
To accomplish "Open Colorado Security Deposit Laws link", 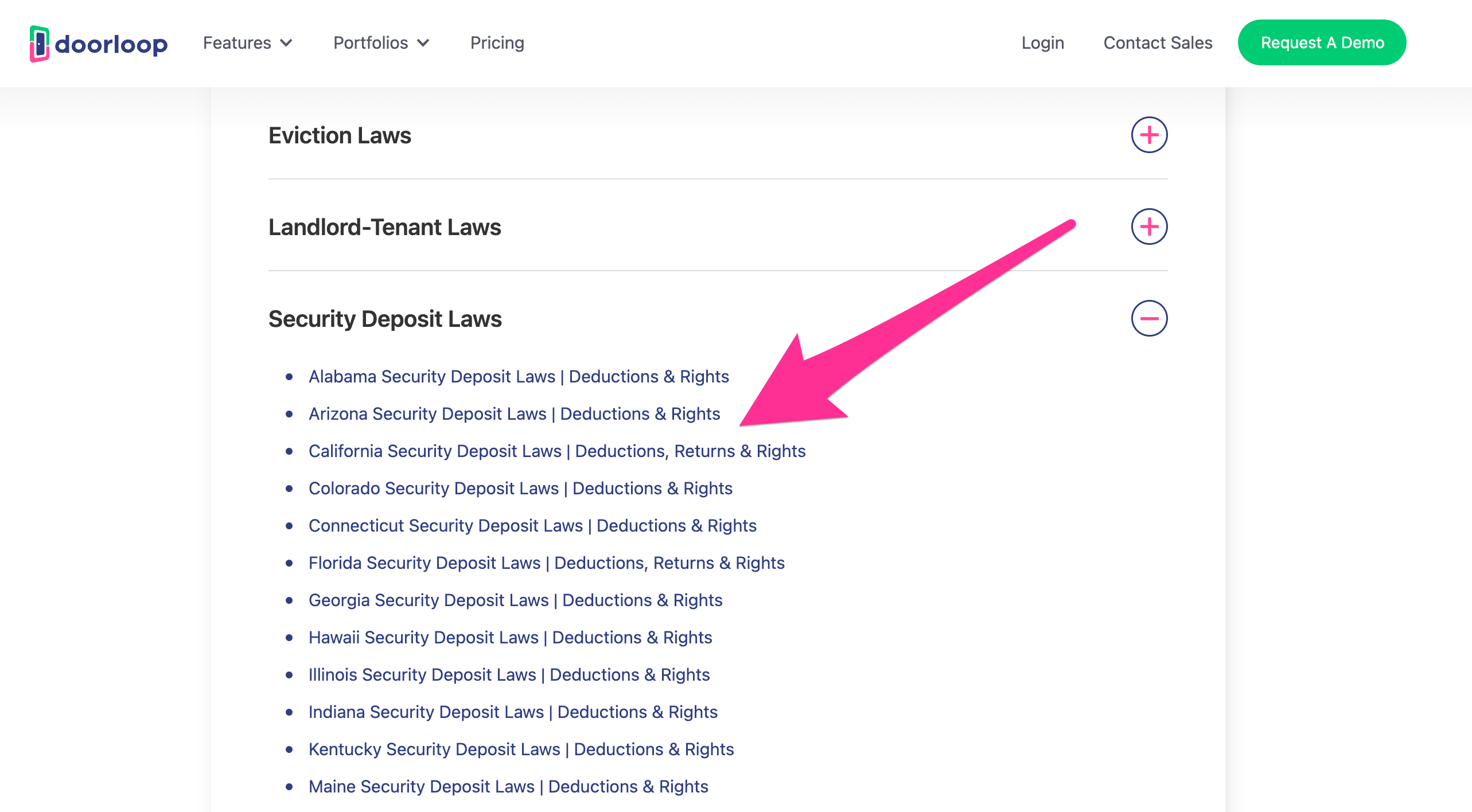I will tap(520, 489).
